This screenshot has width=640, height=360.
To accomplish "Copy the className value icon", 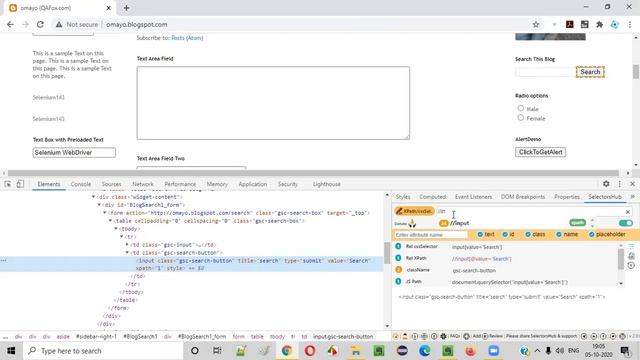I will pos(398,270).
